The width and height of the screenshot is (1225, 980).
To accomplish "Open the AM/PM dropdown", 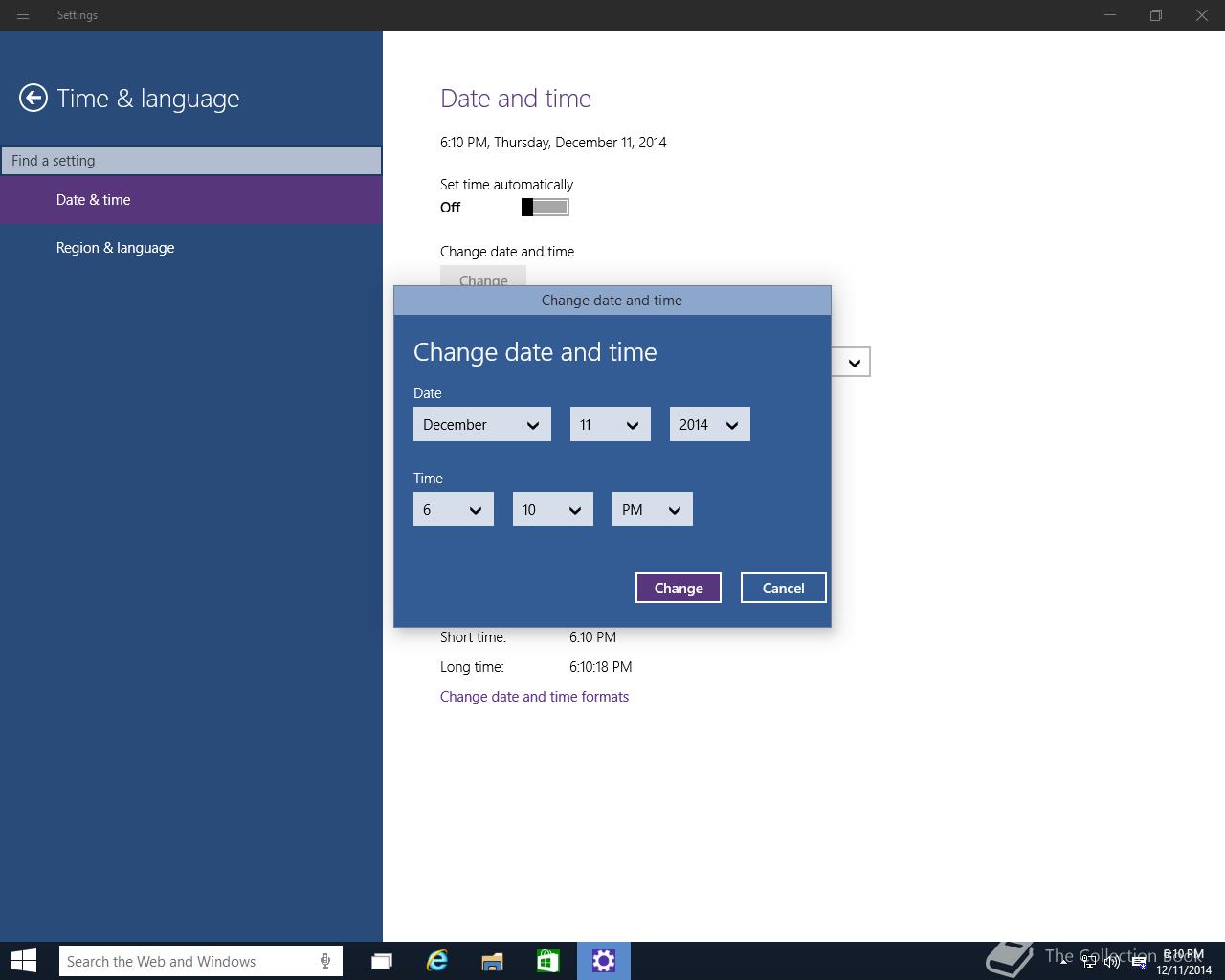I will pos(653,510).
